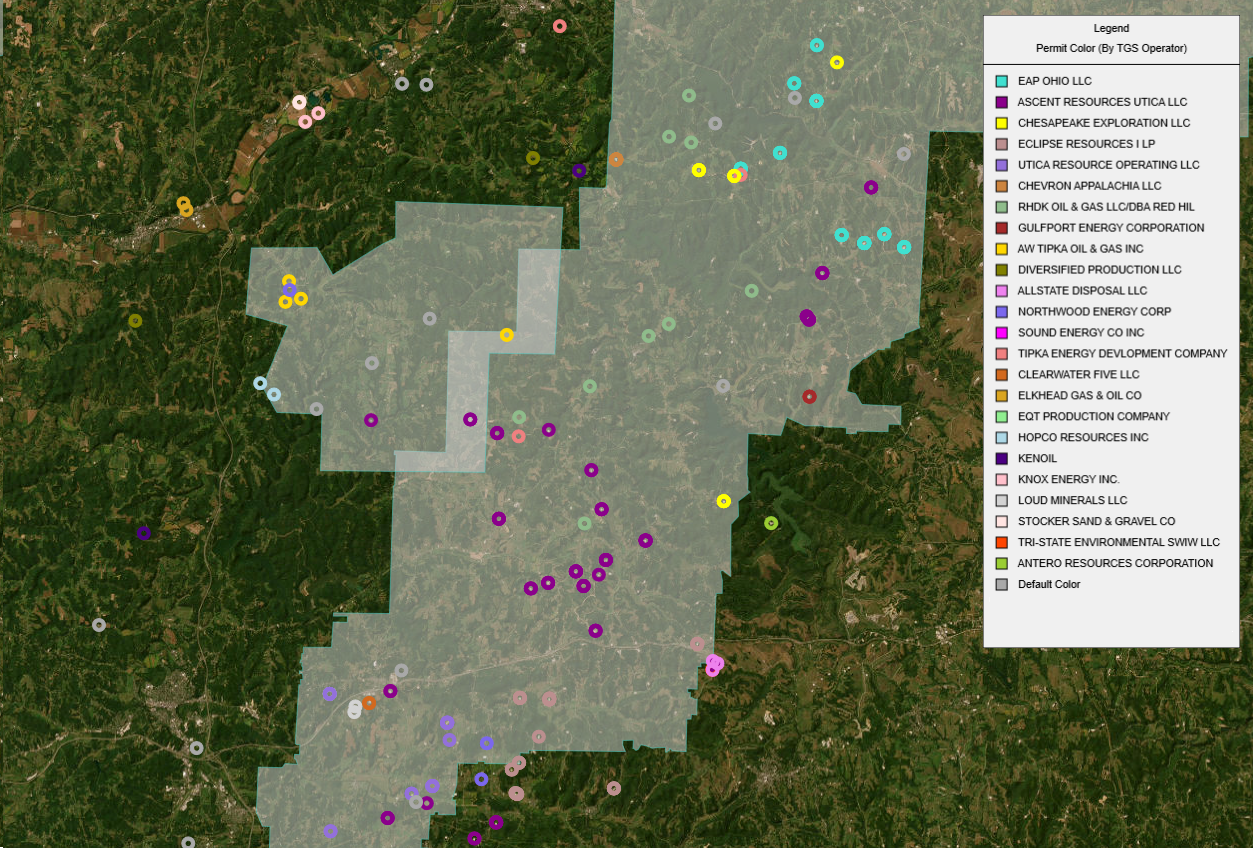
Task: Select the GULFPORT ENERGY CORPORATION legend entry
Action: coord(1110,228)
